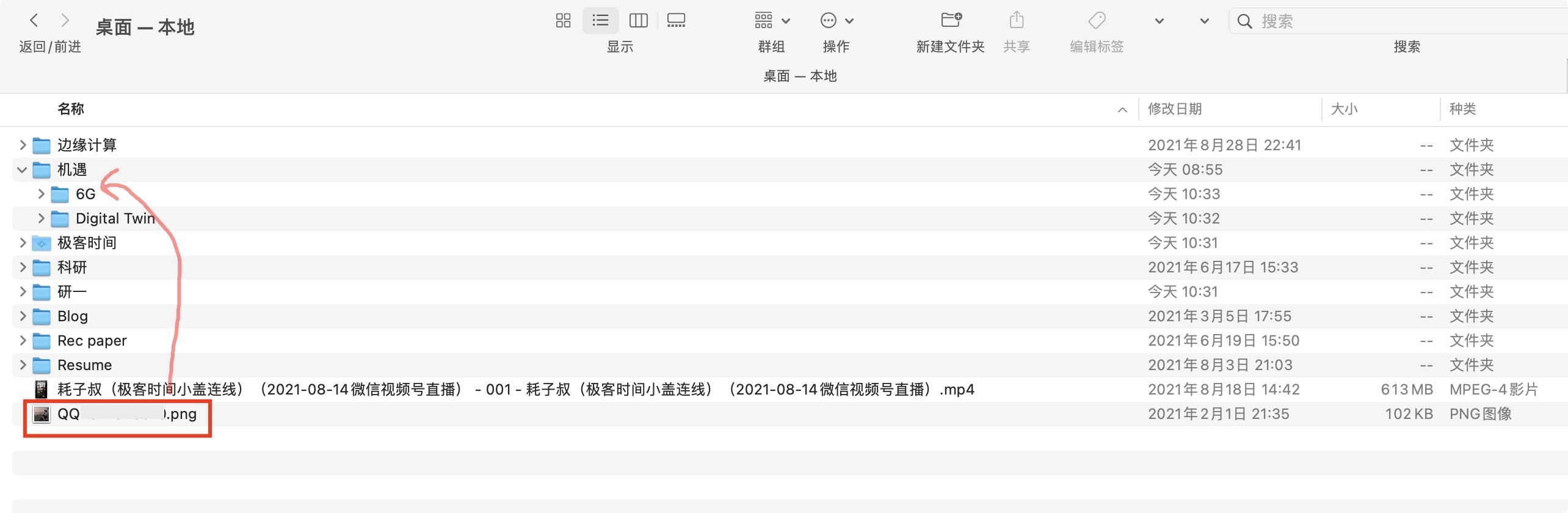The width and height of the screenshot is (1568, 513).
Task: Select the 科研 folder name
Action: coord(72,267)
